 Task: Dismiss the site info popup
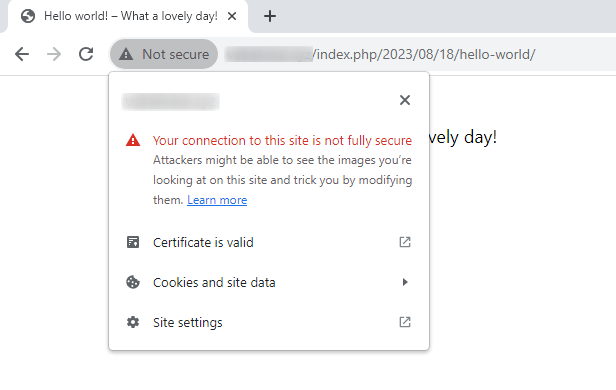coord(405,100)
